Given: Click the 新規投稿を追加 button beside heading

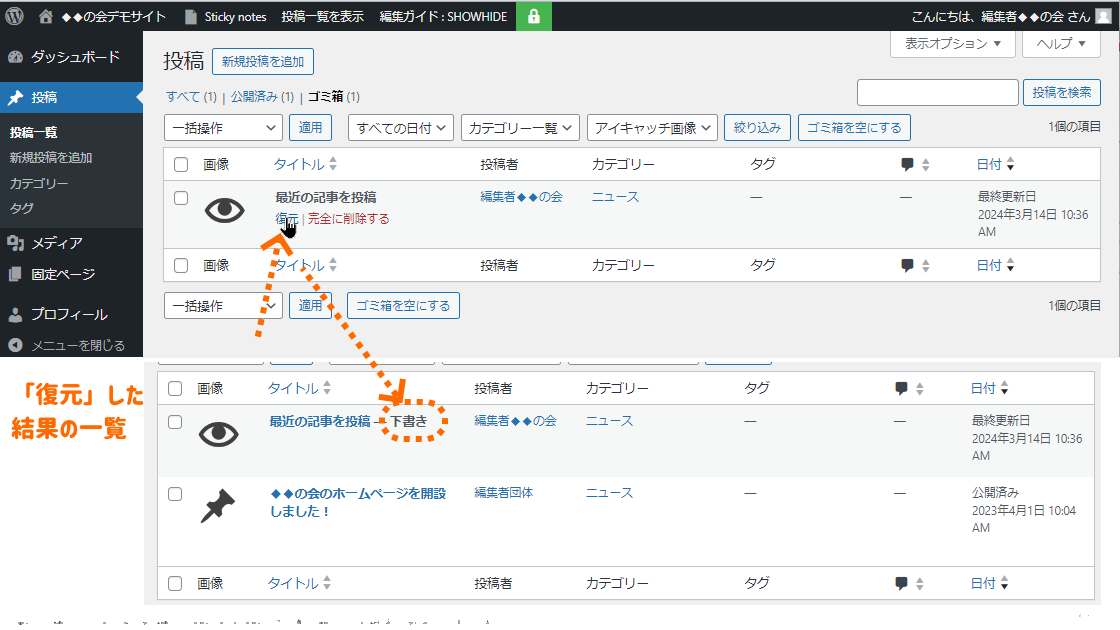Looking at the screenshot, I should [x=263, y=62].
